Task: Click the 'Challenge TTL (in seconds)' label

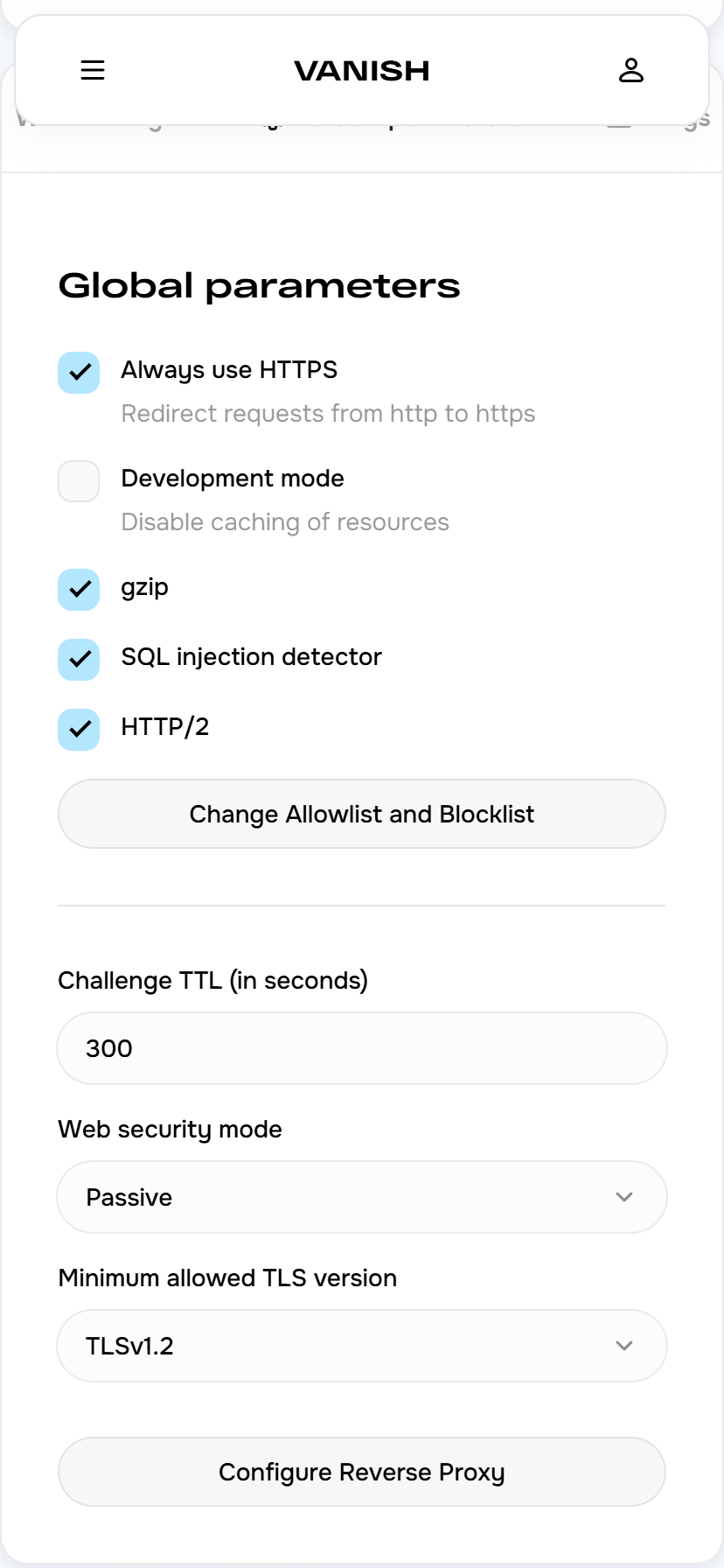Action: pyautogui.click(x=212, y=981)
